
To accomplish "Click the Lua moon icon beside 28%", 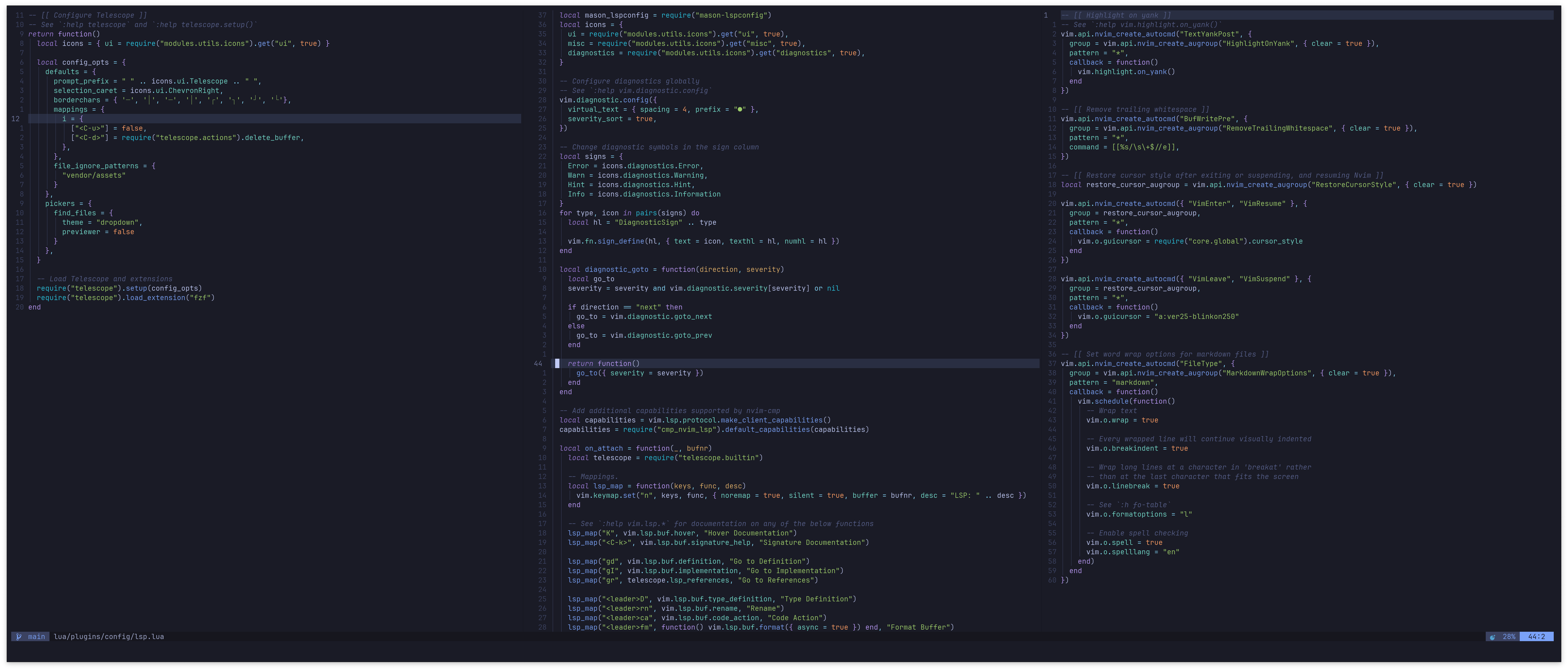I will (x=1492, y=637).
